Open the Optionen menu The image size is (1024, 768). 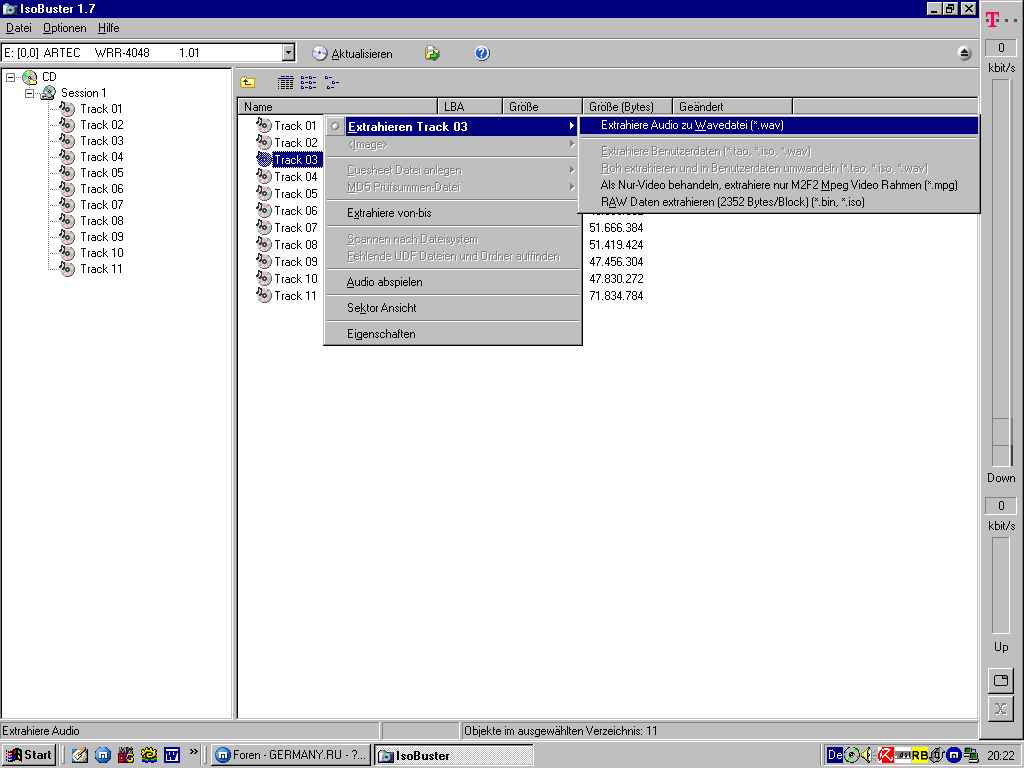[65, 28]
